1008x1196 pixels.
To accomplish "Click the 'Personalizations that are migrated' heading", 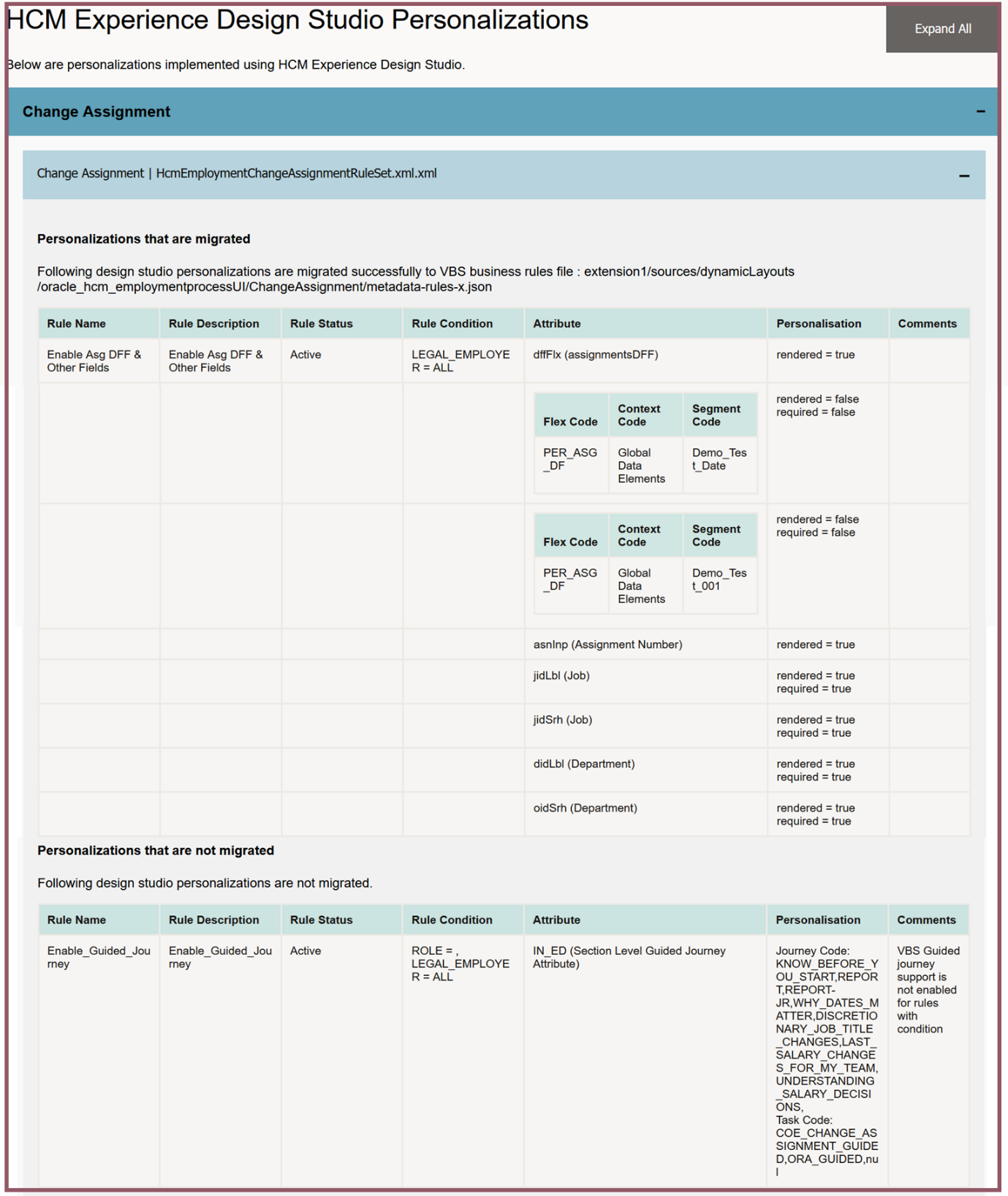I will [x=144, y=239].
